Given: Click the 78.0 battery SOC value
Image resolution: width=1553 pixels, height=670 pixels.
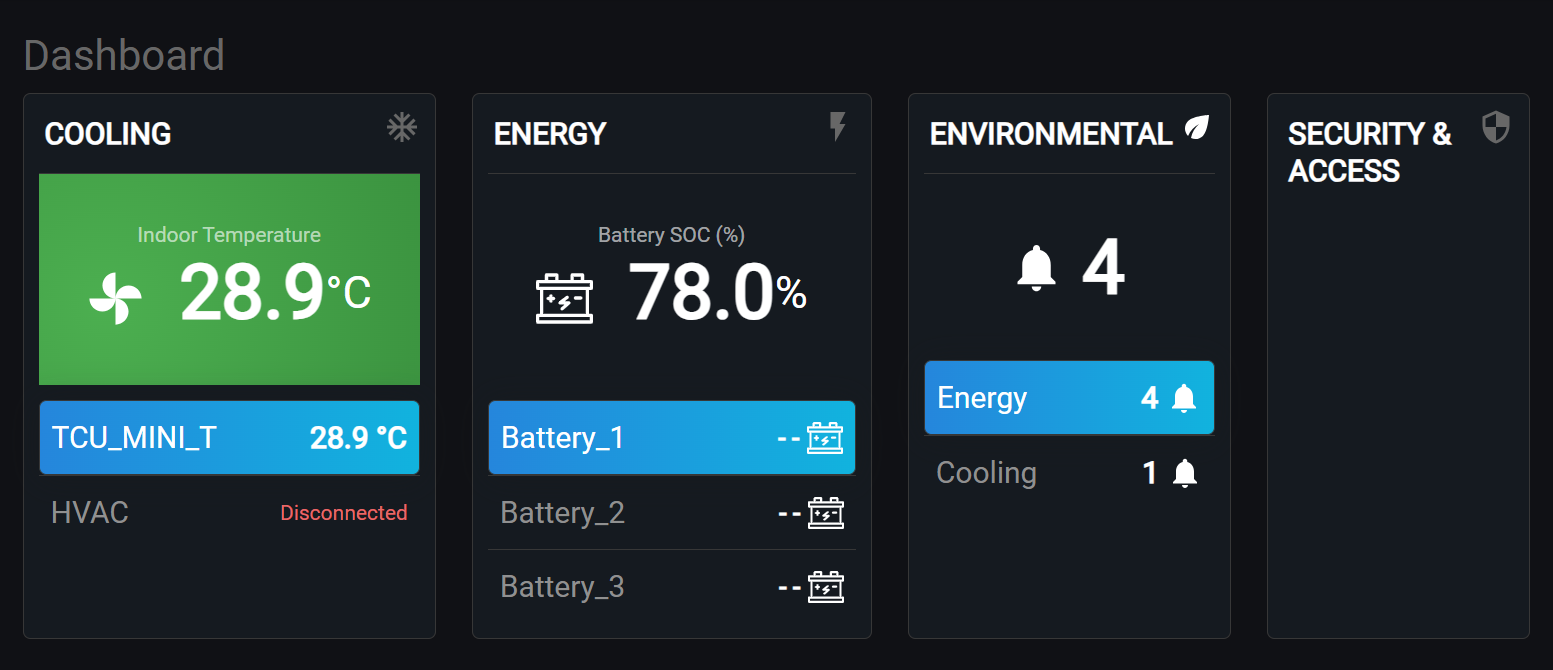Looking at the screenshot, I should click(701, 294).
